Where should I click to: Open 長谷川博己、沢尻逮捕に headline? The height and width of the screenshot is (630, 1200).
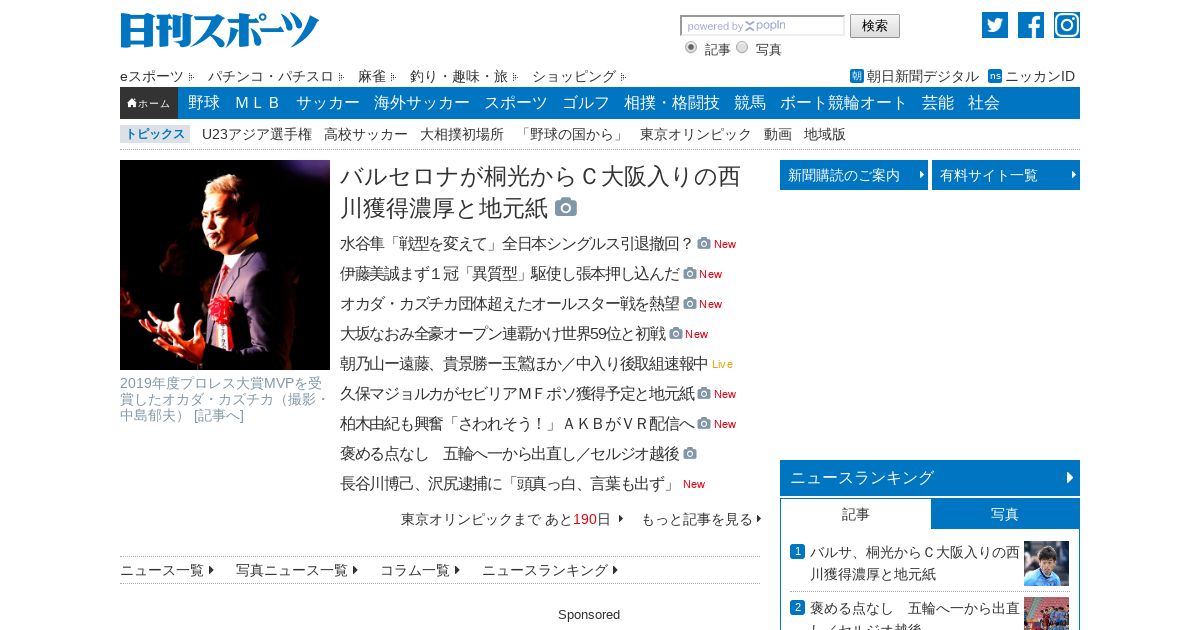point(508,483)
